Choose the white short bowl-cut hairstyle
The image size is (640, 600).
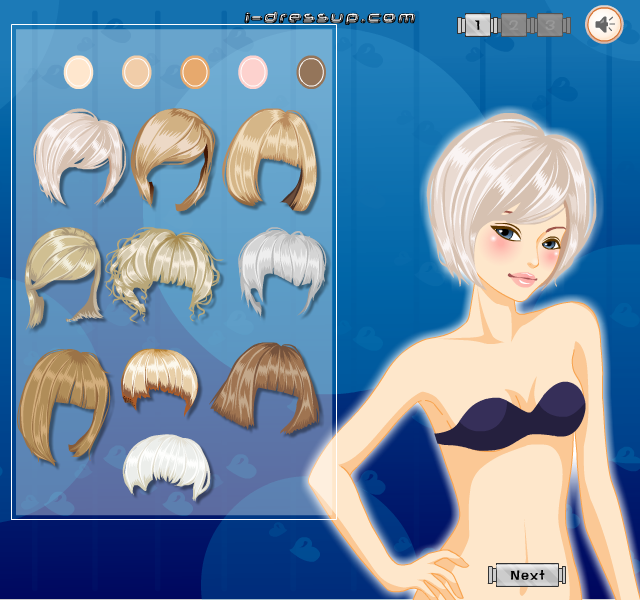[x=167, y=467]
